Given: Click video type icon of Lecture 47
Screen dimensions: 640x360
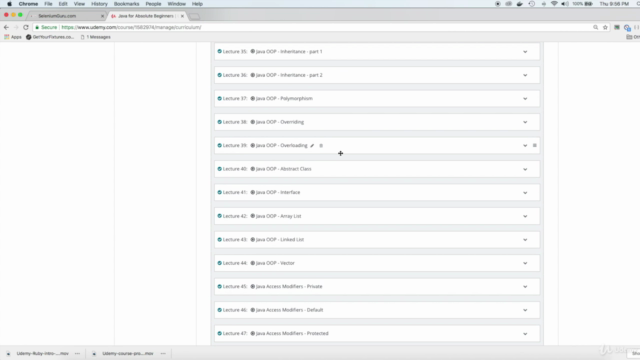Looking at the screenshot, I should 253,333.
